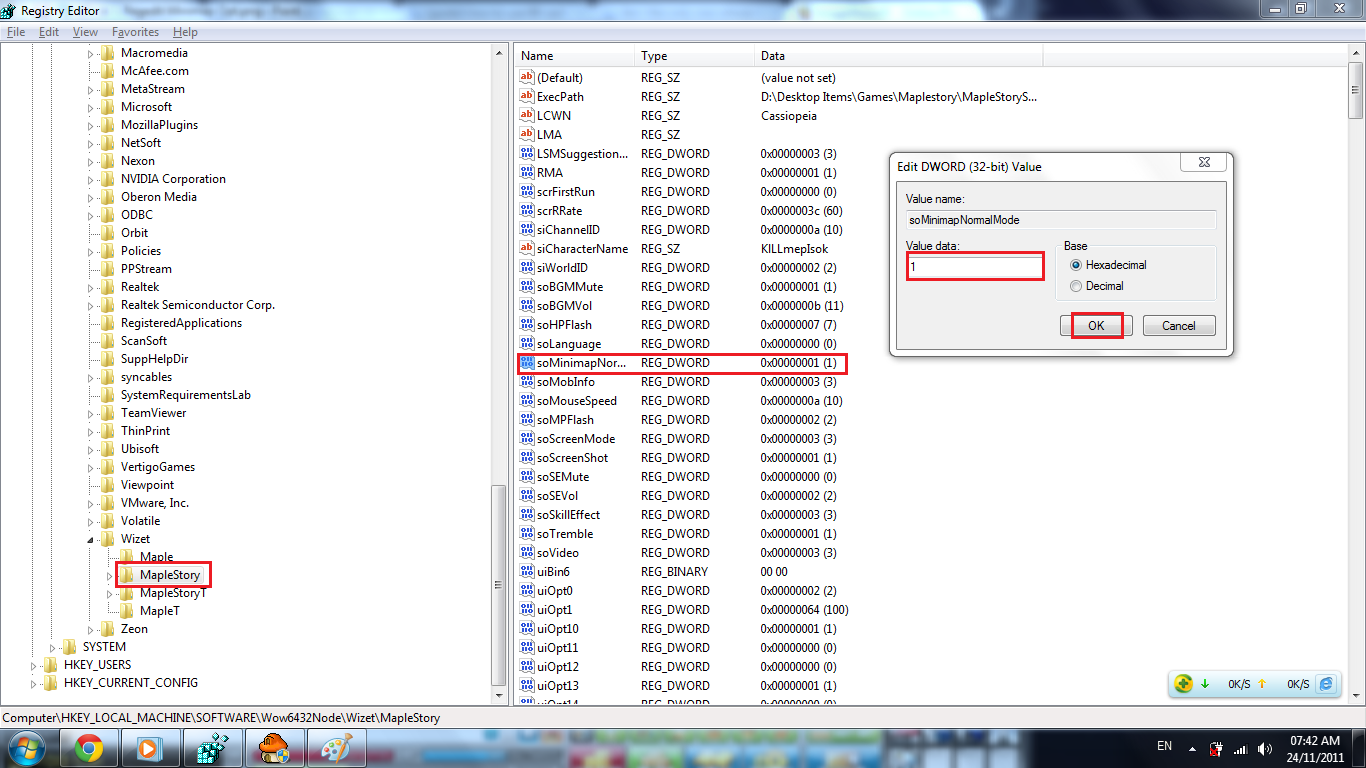Click the soScreenMode DWORD value icon
The height and width of the screenshot is (768, 1366).
(x=527, y=439)
